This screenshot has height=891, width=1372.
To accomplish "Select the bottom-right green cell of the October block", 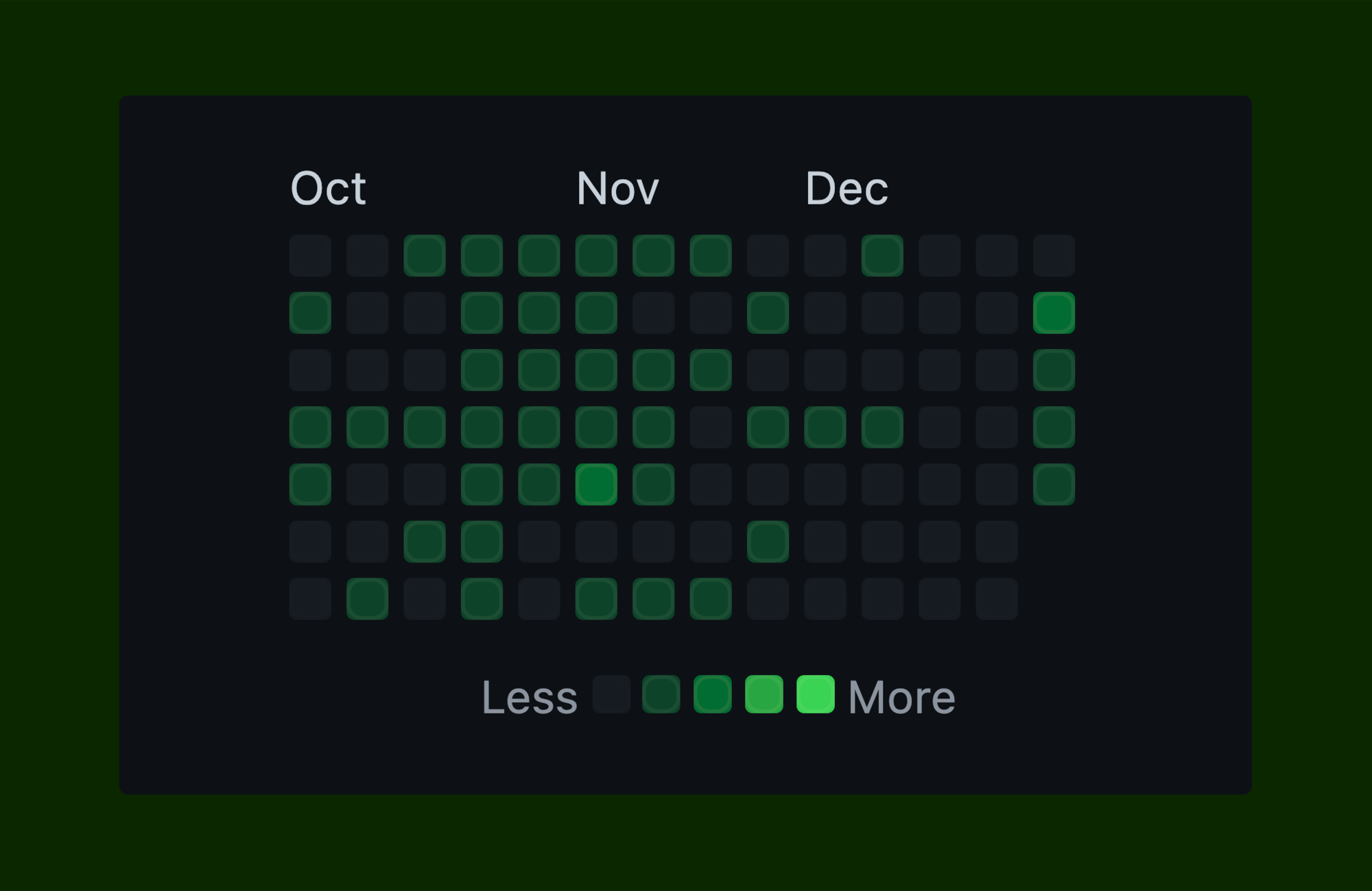I will (x=481, y=597).
